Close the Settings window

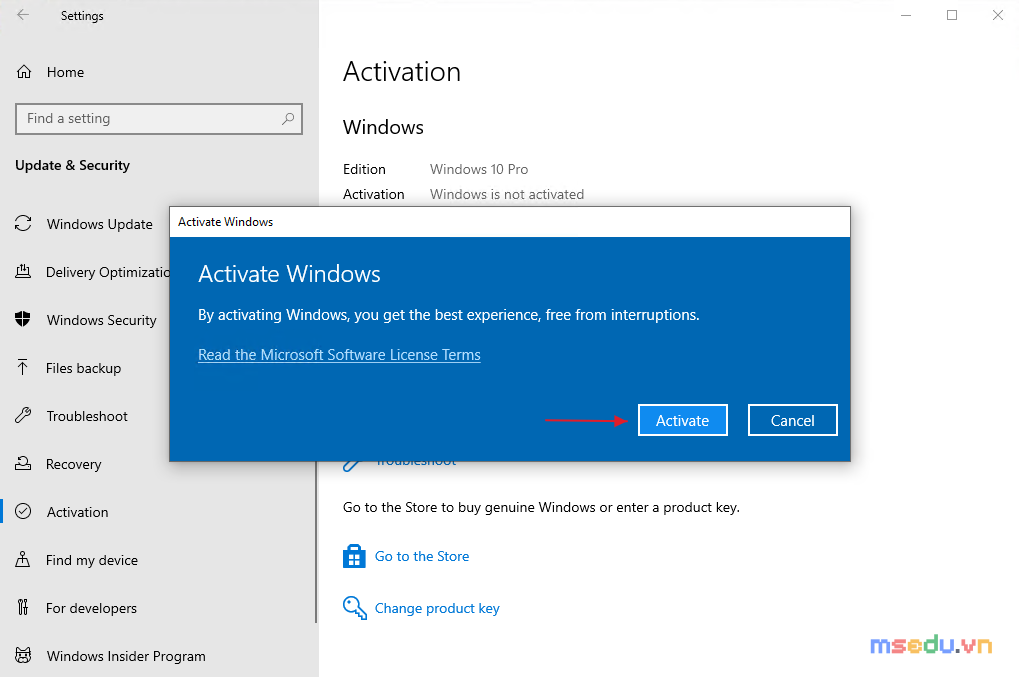(998, 15)
